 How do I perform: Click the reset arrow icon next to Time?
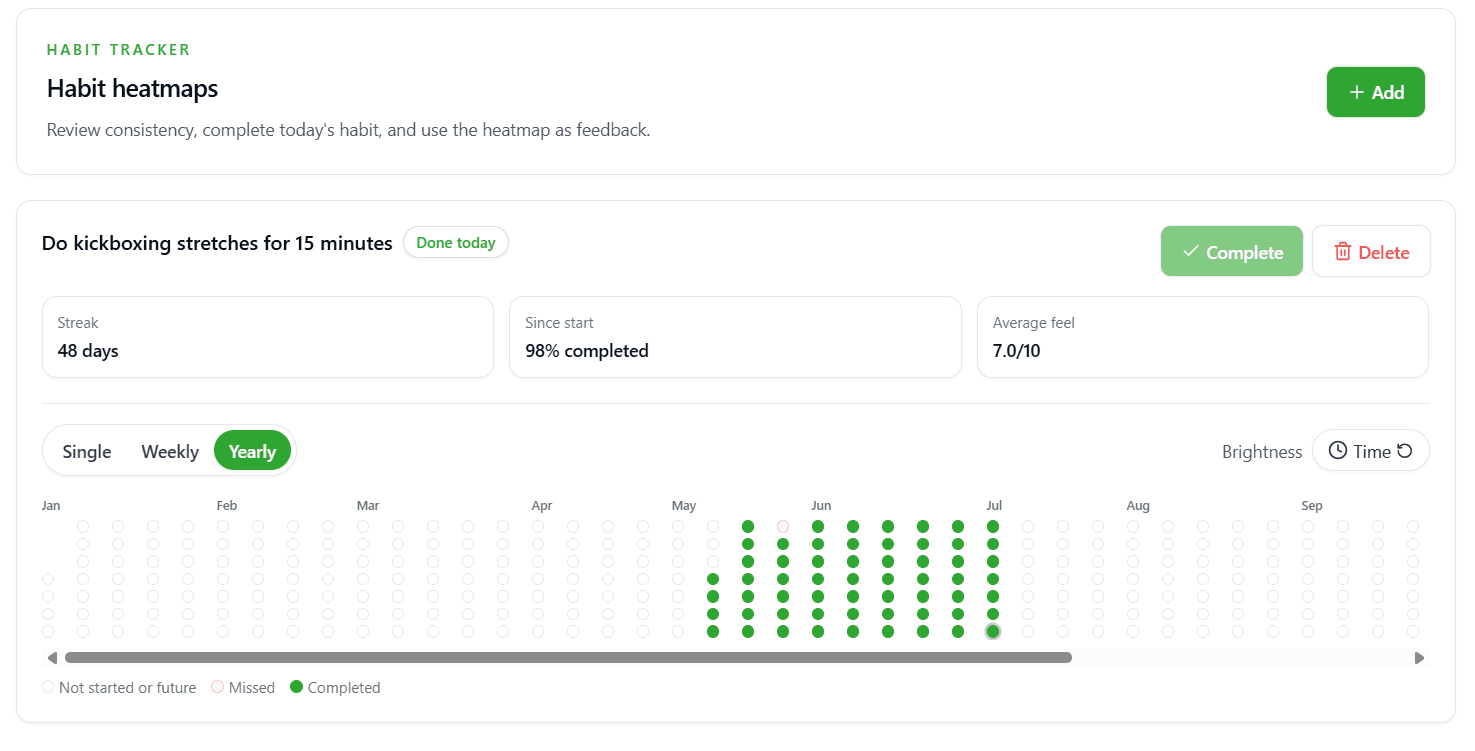pos(1404,451)
